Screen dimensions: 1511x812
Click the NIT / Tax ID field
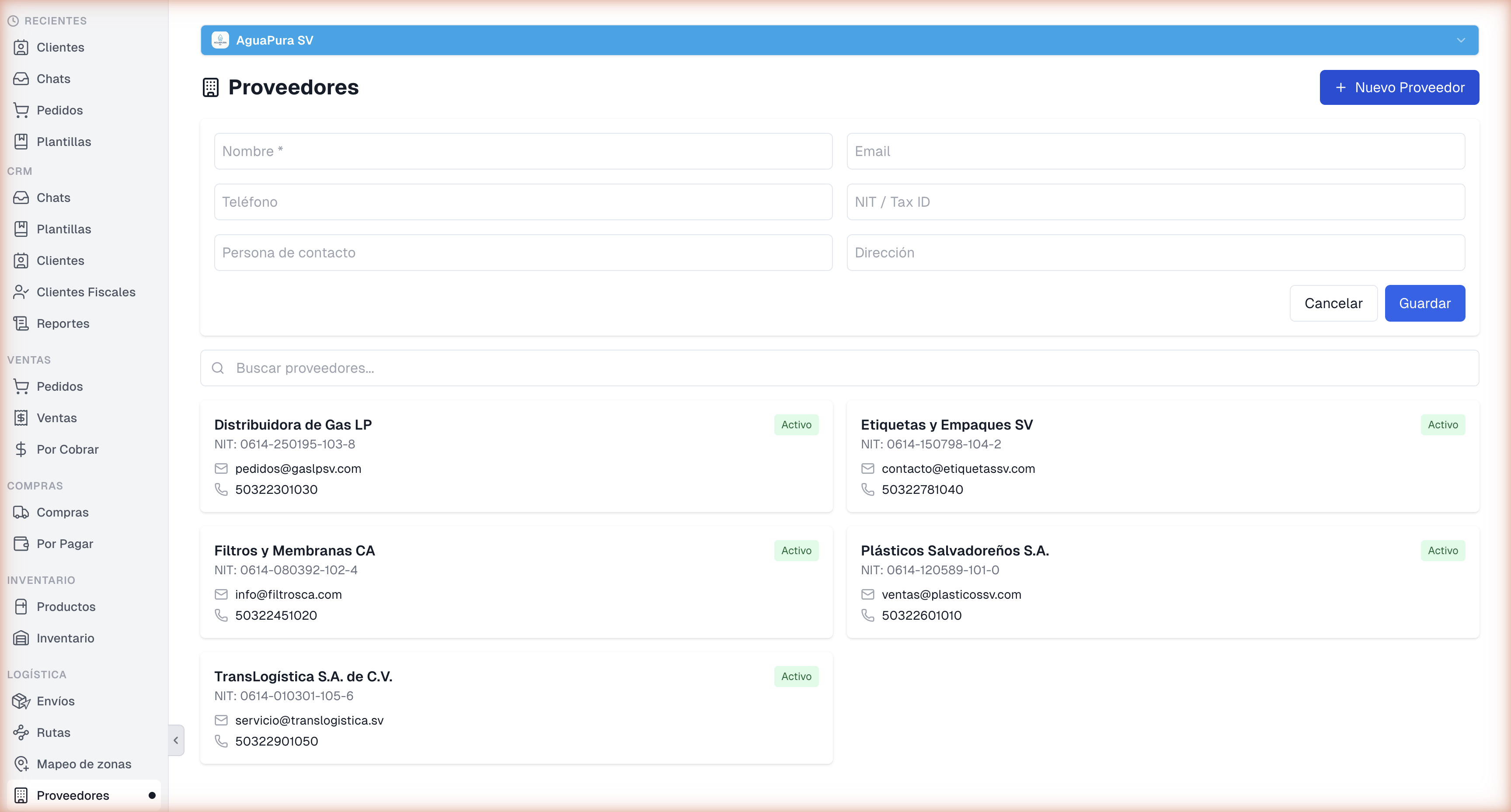[x=1155, y=201]
